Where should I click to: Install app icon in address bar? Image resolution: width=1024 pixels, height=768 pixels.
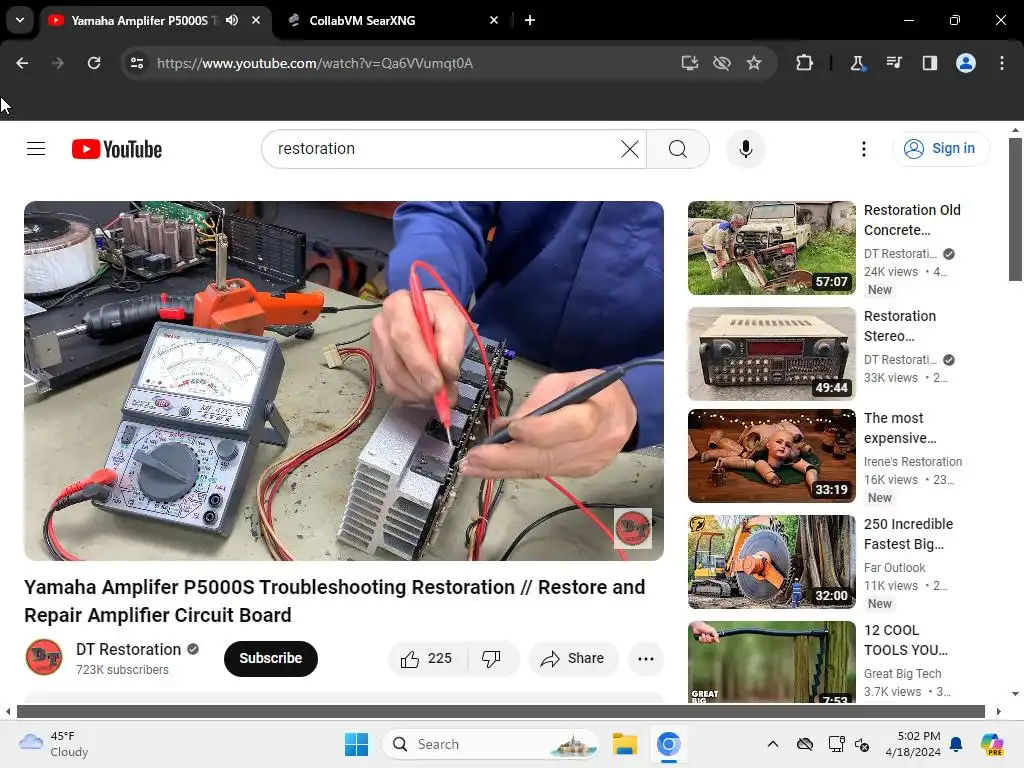pos(690,63)
